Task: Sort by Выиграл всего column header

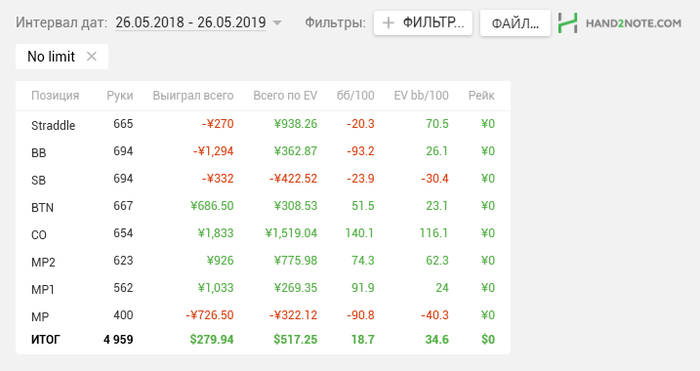Action: click(193, 96)
